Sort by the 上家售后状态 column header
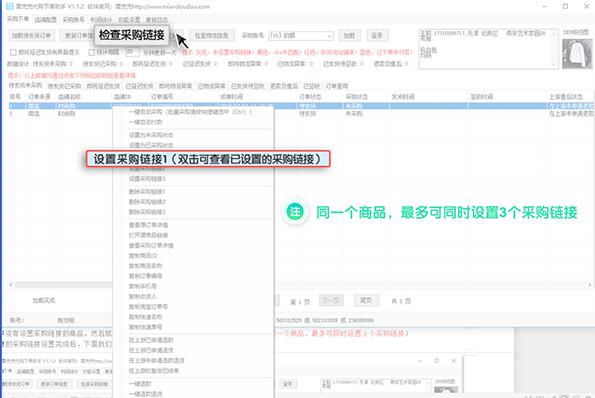The image size is (595, 398). [x=565, y=97]
